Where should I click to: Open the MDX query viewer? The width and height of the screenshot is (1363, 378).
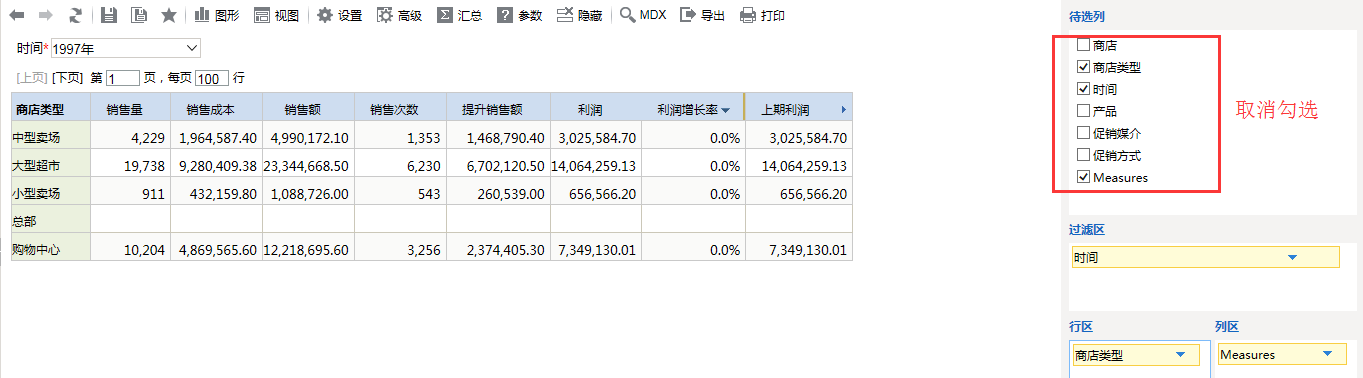643,15
